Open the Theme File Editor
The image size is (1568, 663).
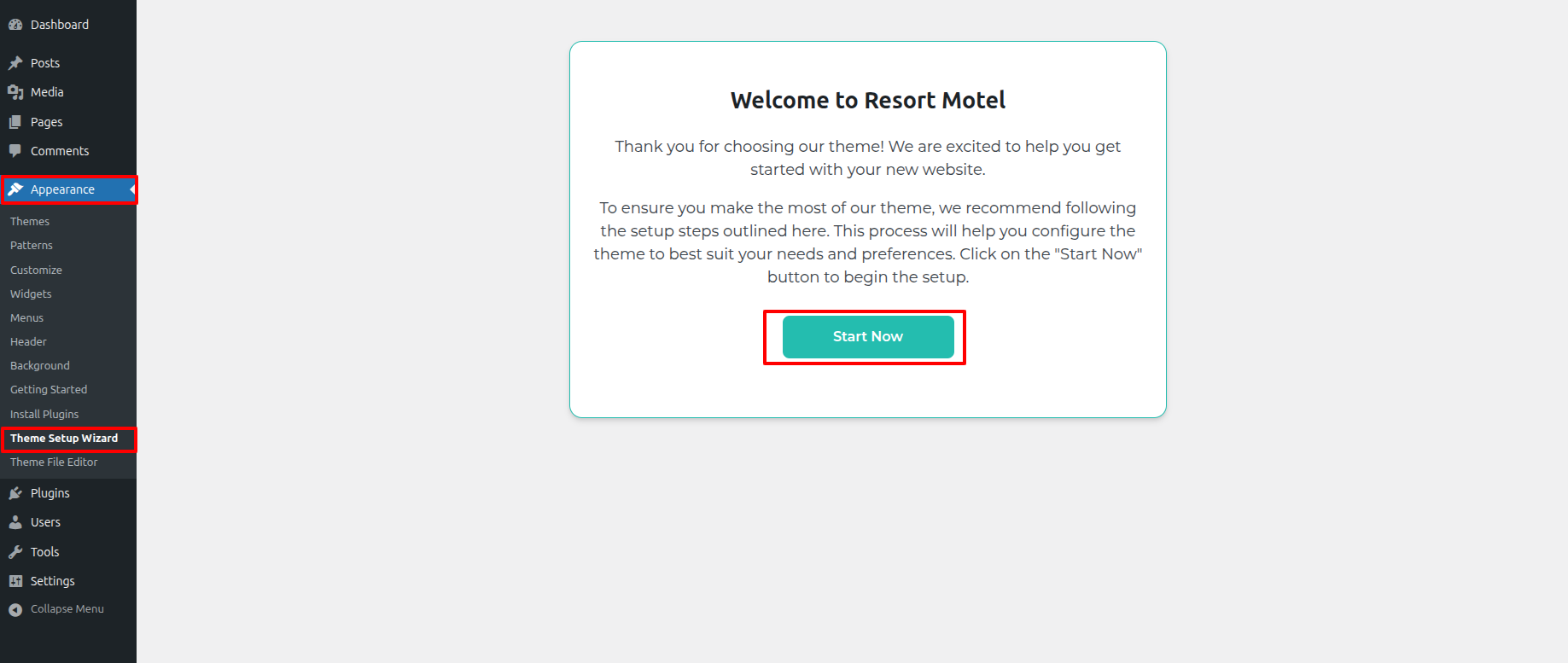pyautogui.click(x=54, y=462)
